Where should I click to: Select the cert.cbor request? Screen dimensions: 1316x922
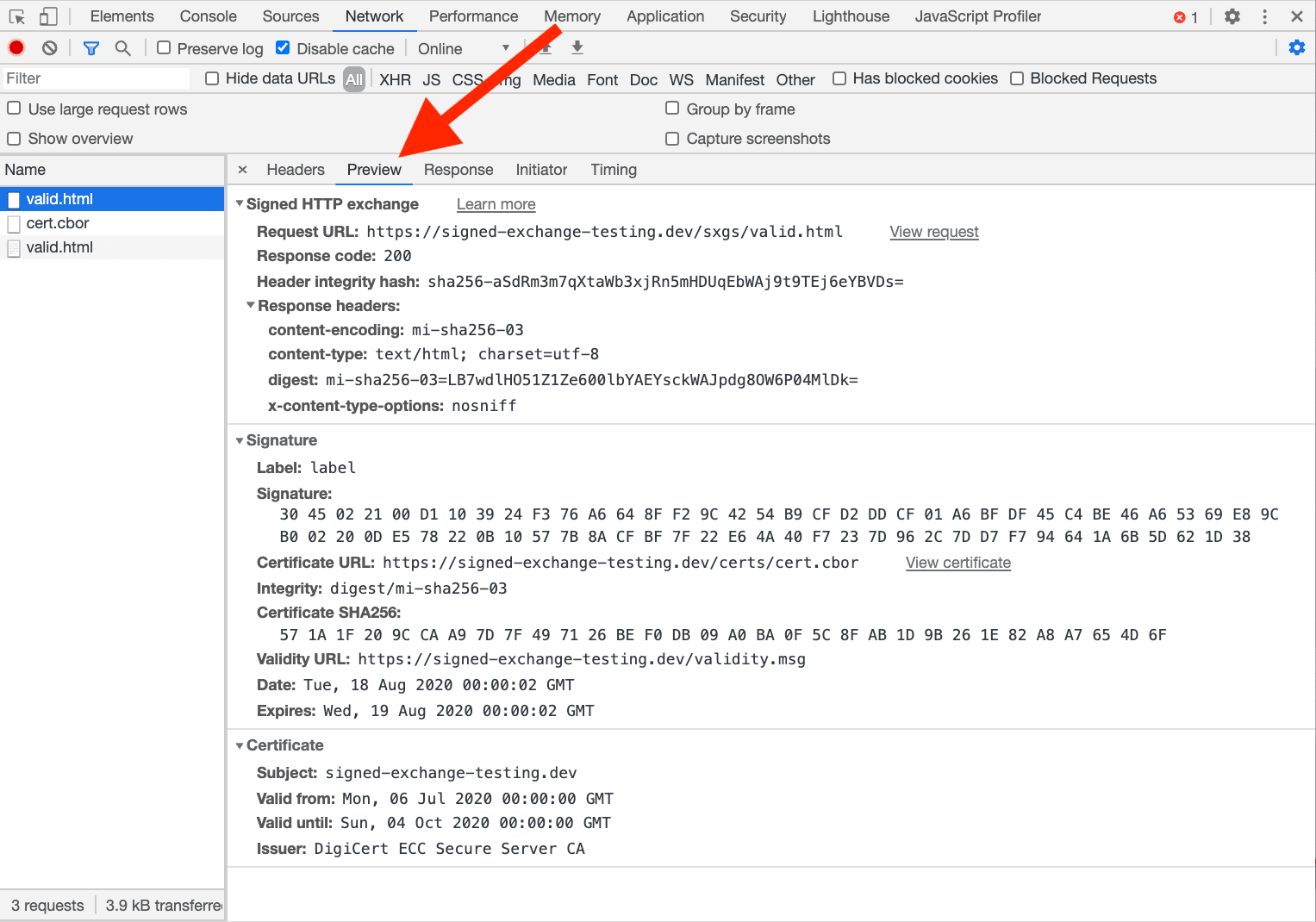coord(59,223)
